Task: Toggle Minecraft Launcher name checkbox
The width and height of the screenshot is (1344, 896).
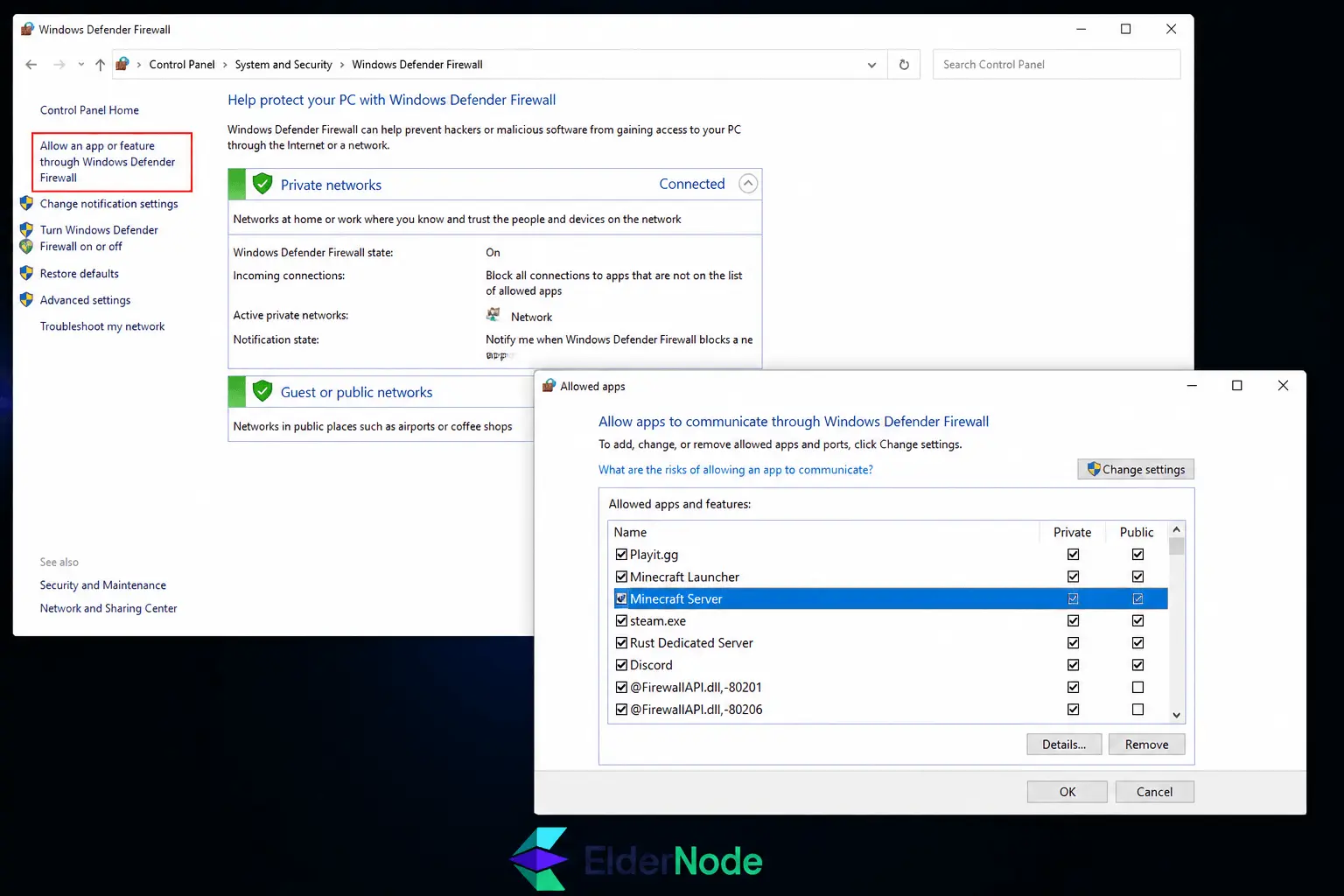Action: 621,577
